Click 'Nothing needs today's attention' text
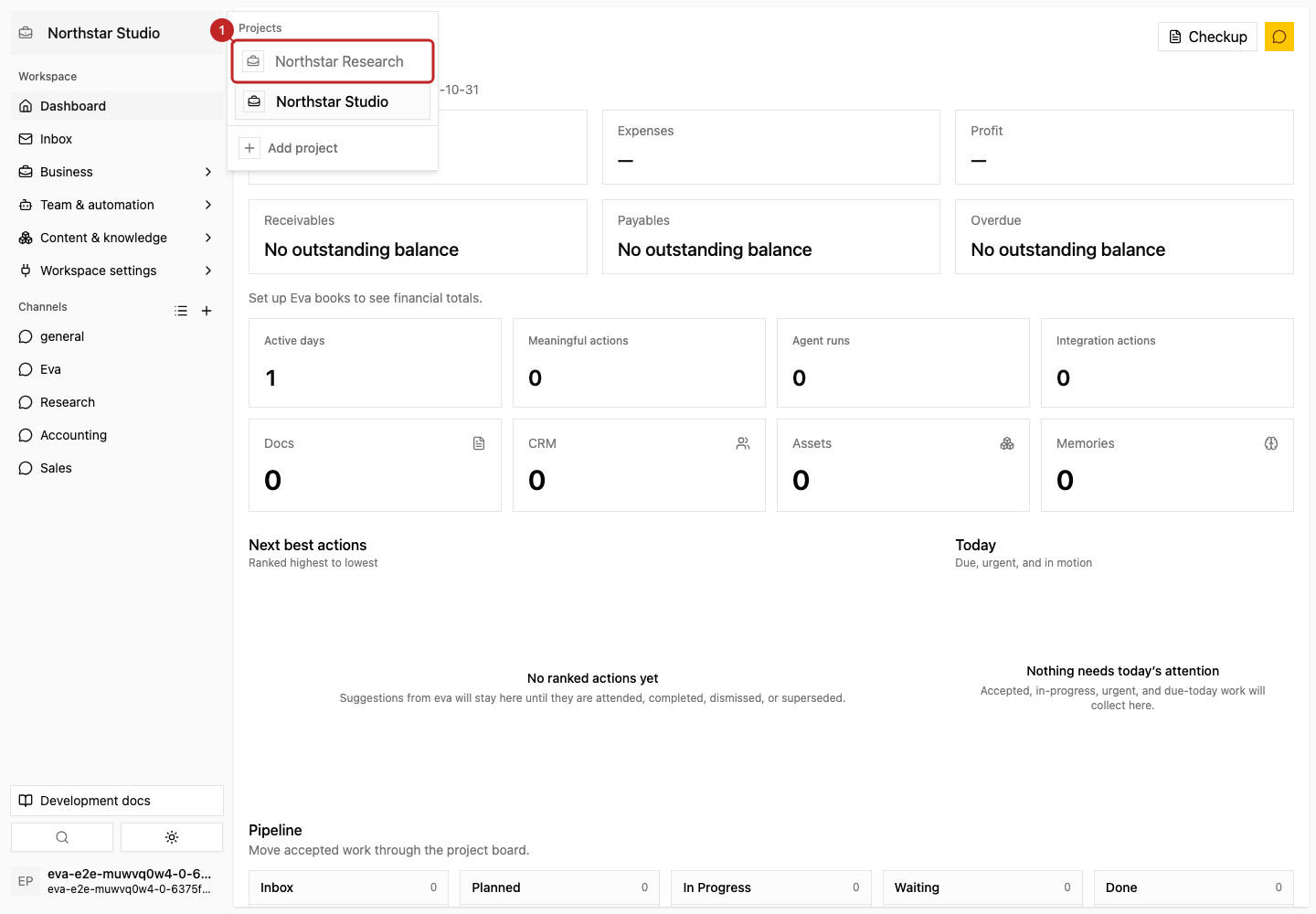 click(1122, 671)
